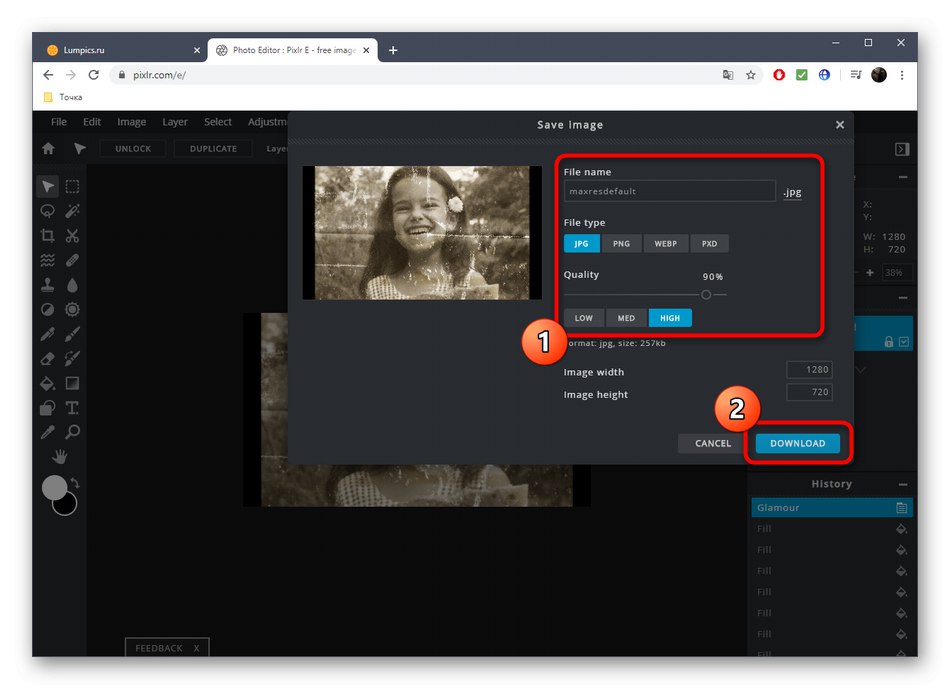Select the Sponge tool
The width and height of the screenshot is (950, 689).
72,310
